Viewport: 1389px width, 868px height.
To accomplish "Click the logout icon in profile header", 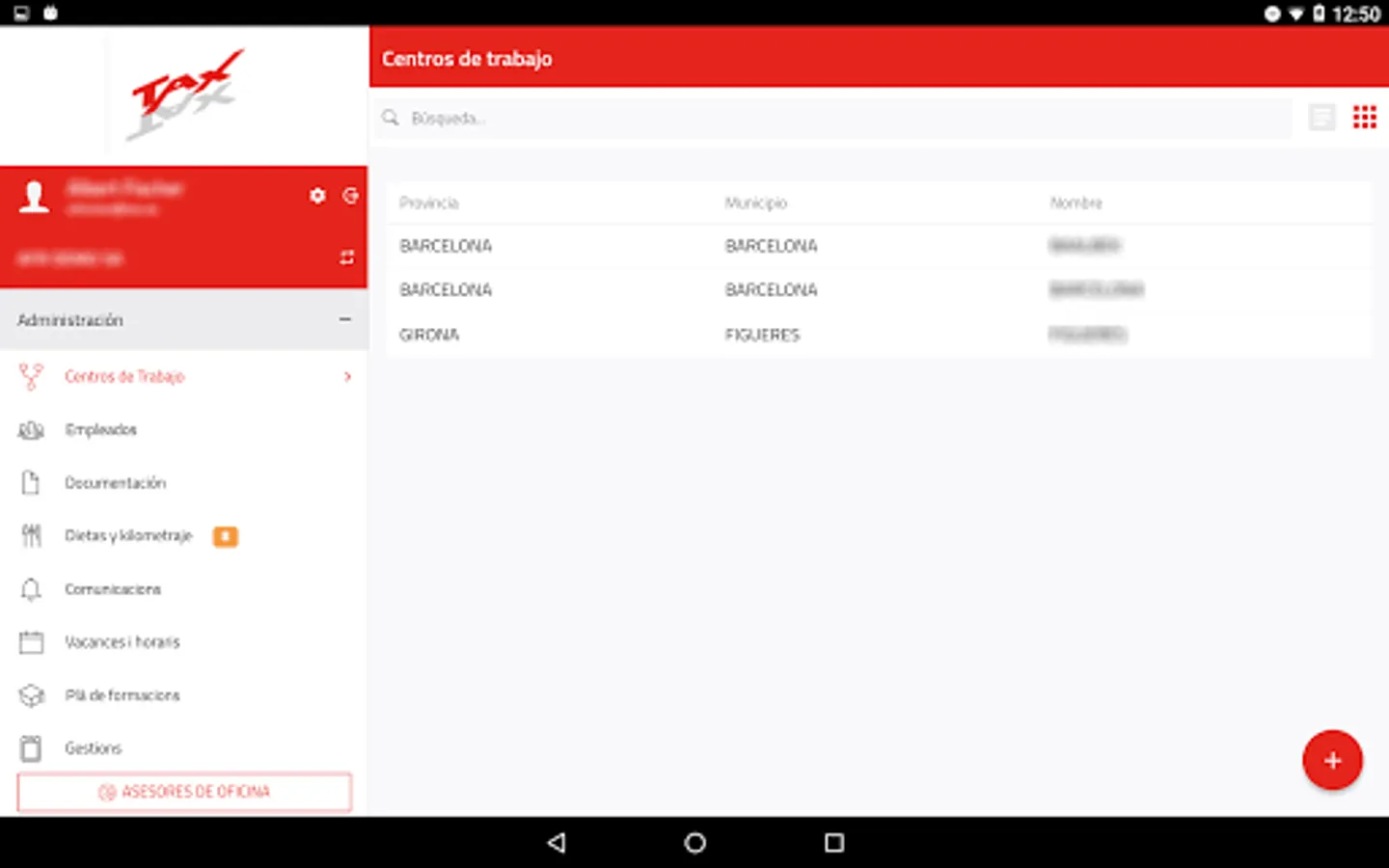I will 350,195.
